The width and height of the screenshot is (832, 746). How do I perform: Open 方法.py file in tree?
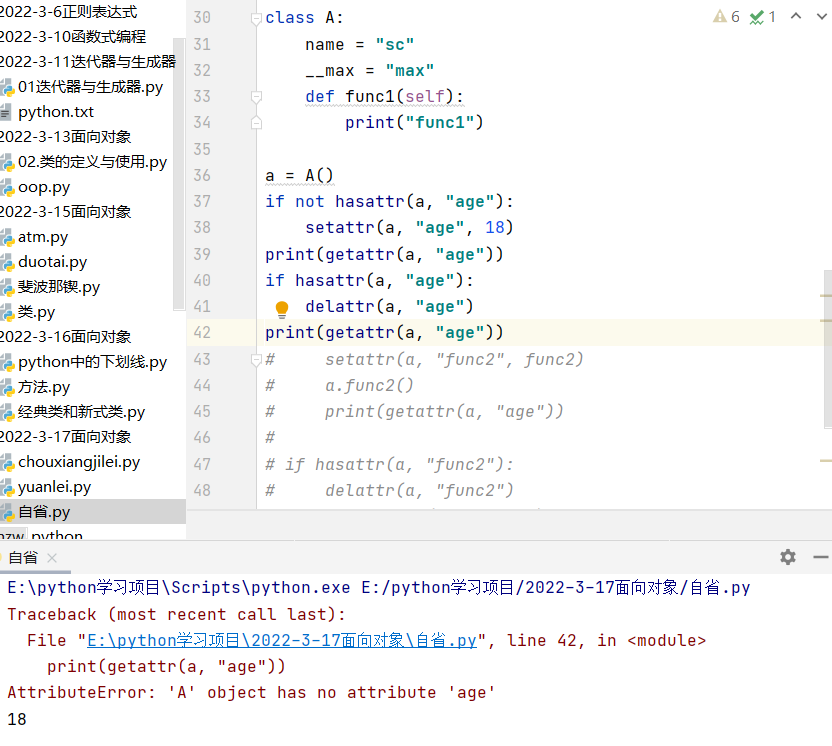pos(44,387)
